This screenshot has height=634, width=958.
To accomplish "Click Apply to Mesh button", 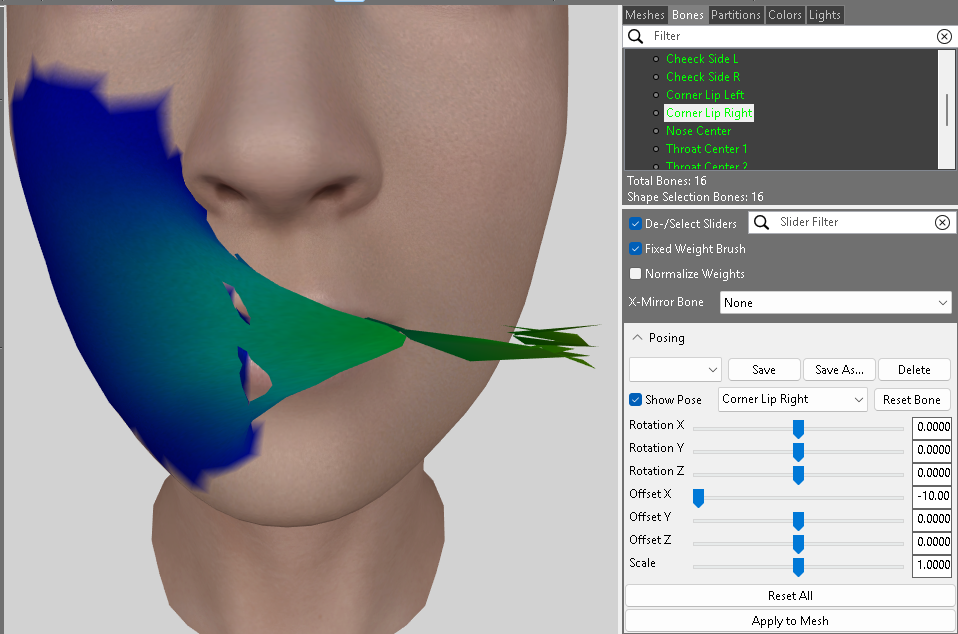I will [790, 621].
